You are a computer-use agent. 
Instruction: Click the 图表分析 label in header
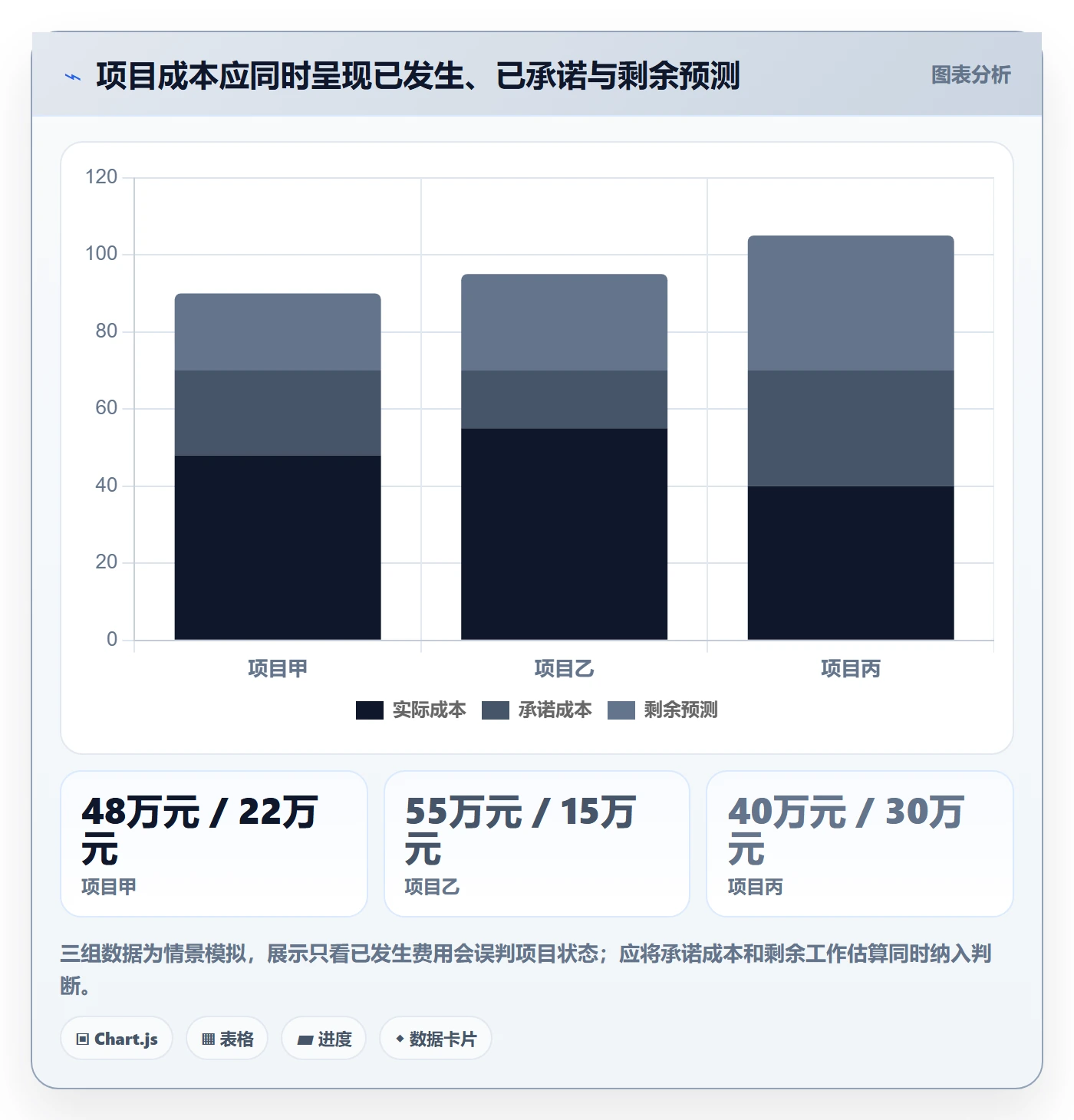tap(970, 75)
